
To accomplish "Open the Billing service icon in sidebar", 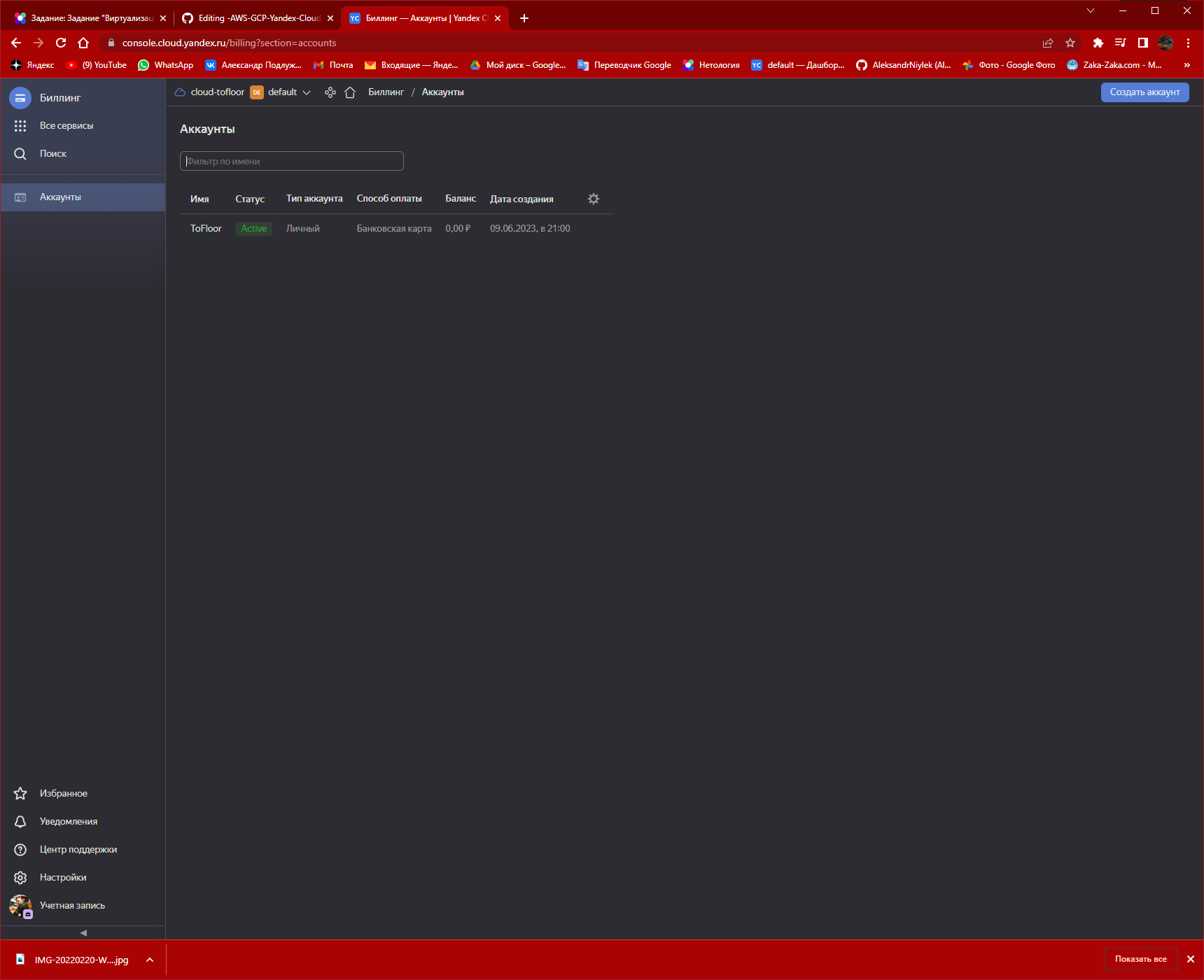I will (20, 98).
